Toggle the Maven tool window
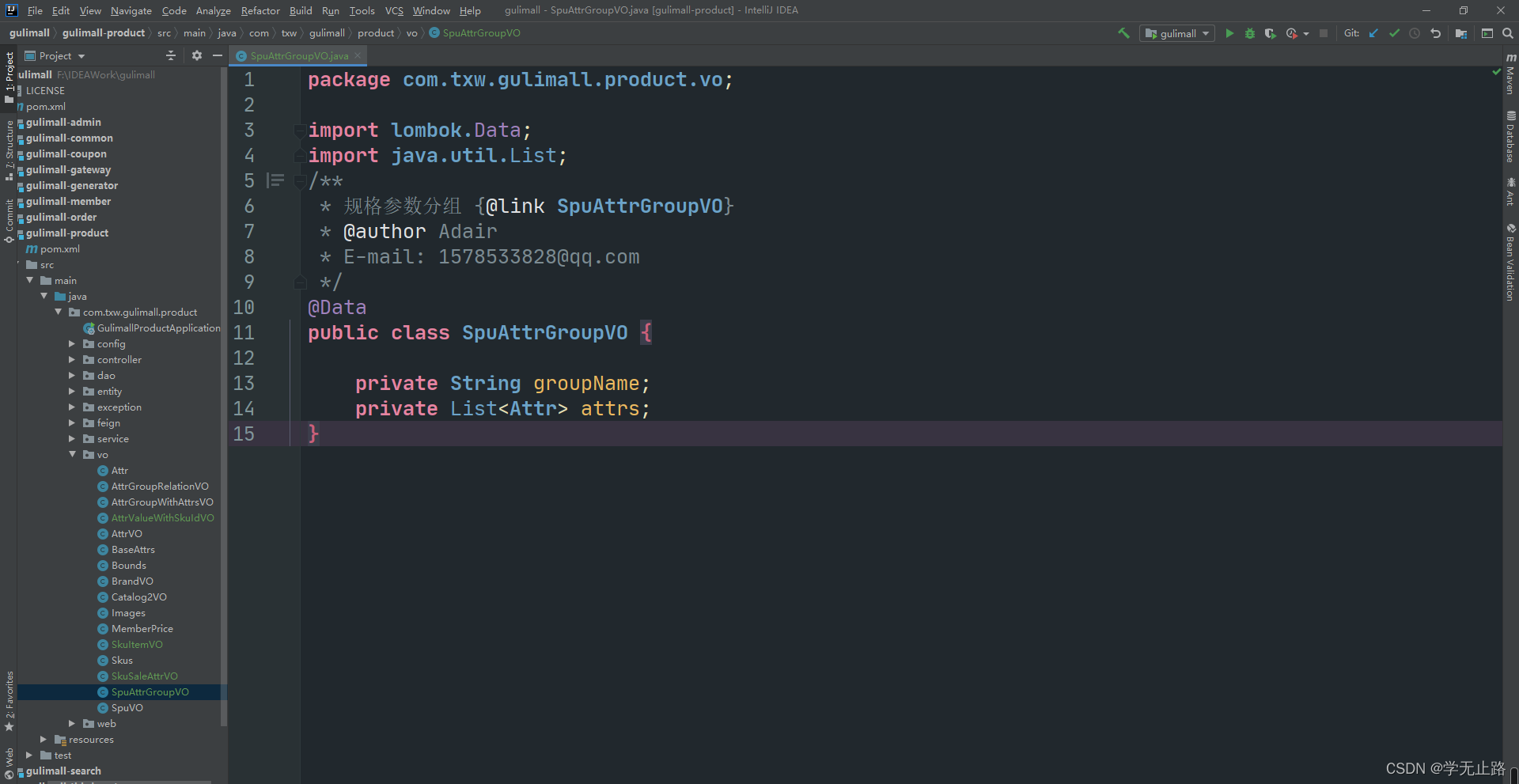Viewport: 1519px width, 784px height. coord(1510,74)
